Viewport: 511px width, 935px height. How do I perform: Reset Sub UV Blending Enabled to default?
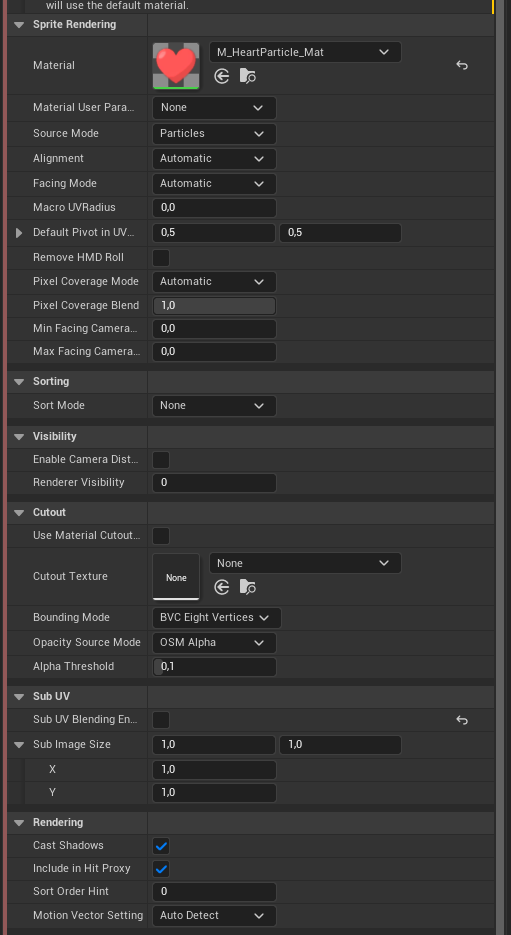coord(462,720)
